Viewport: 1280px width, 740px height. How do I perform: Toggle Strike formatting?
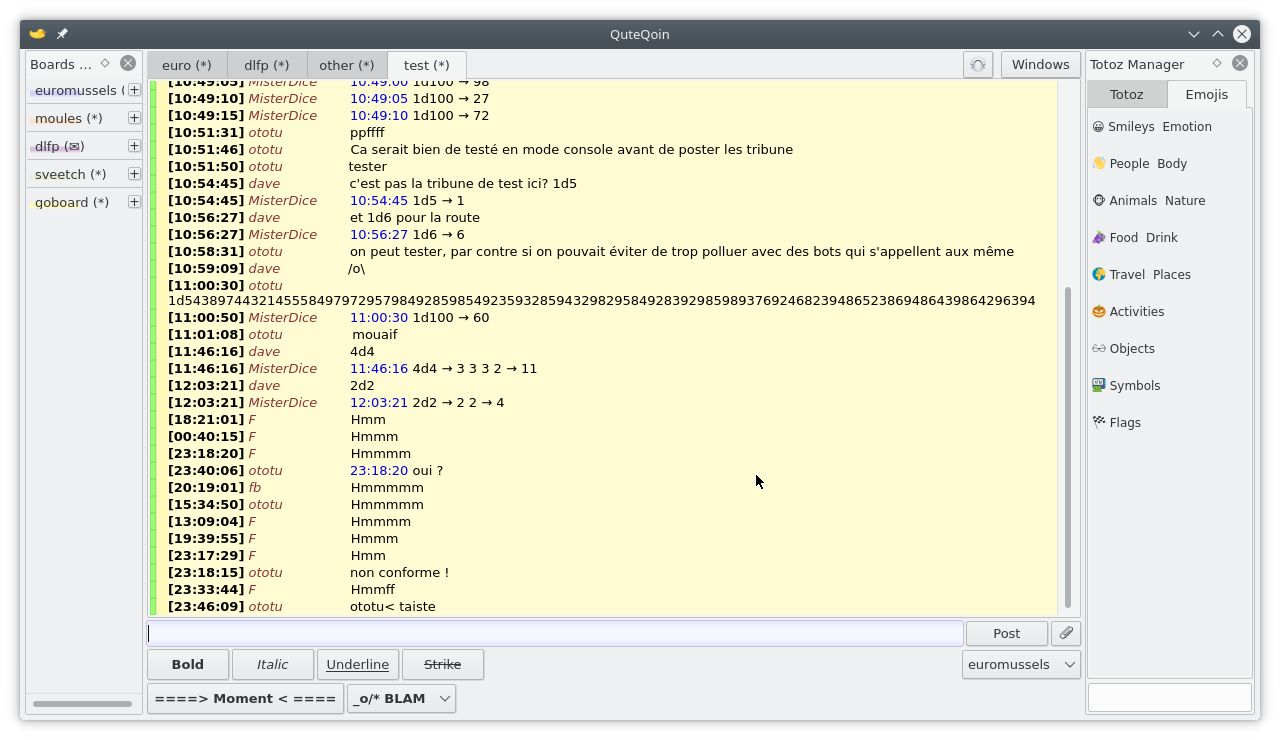click(x=443, y=665)
